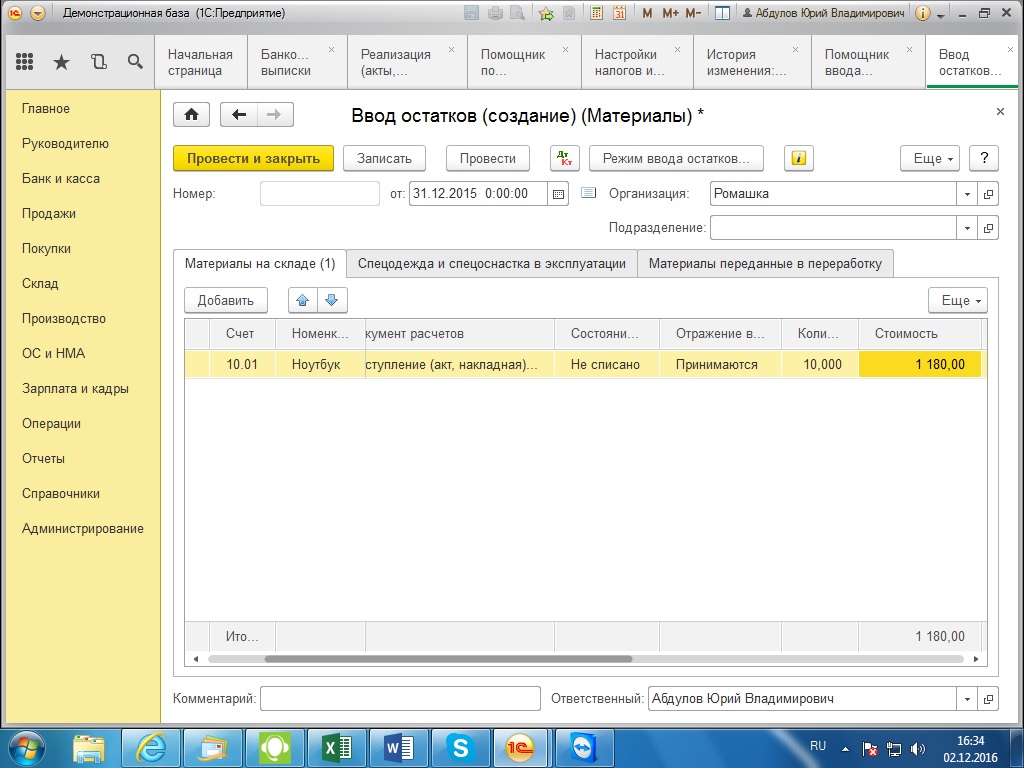This screenshot has height=768, width=1024.
Task: Move row up with arrow icon
Action: (303, 300)
